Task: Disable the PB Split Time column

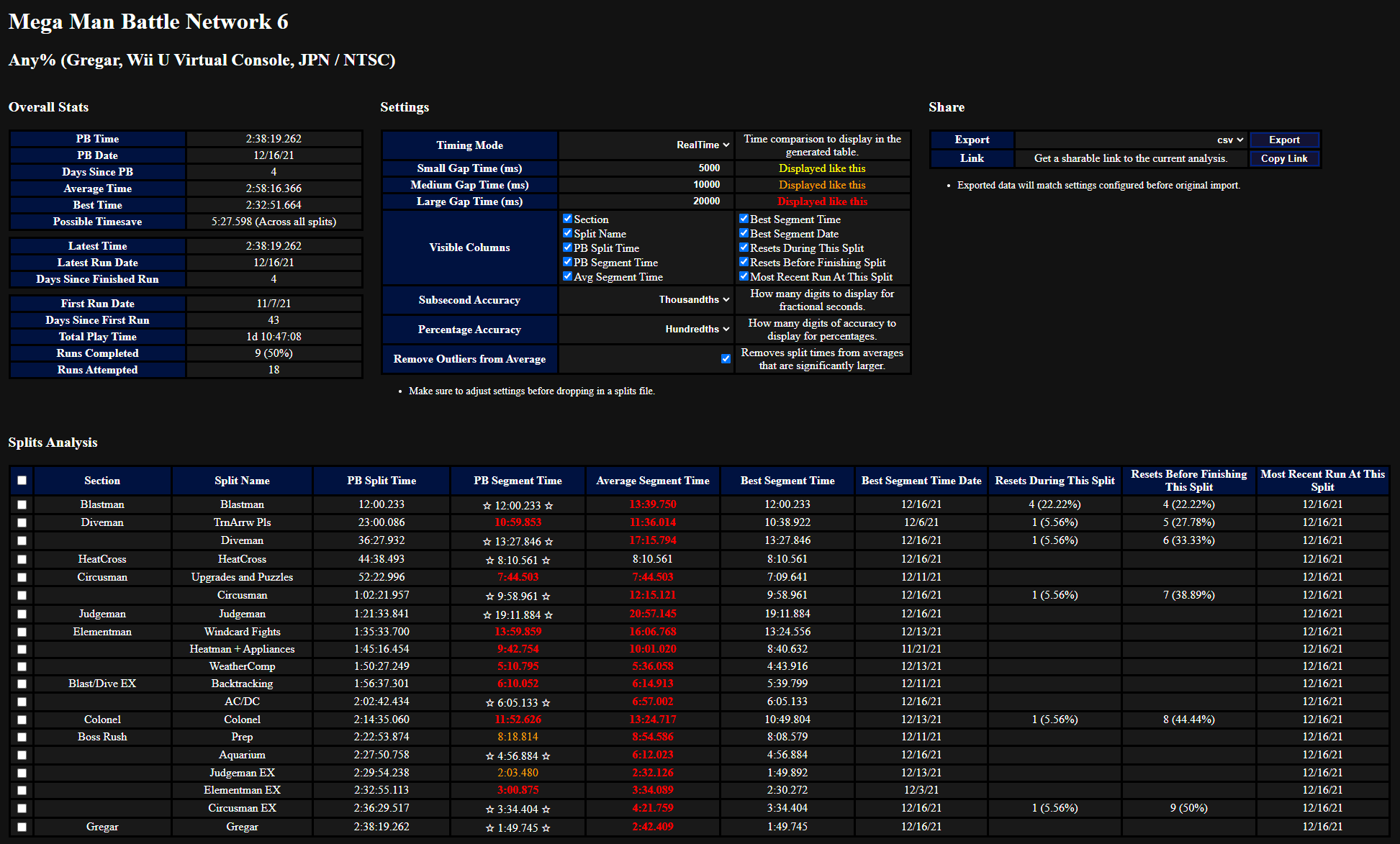Action: pos(567,248)
